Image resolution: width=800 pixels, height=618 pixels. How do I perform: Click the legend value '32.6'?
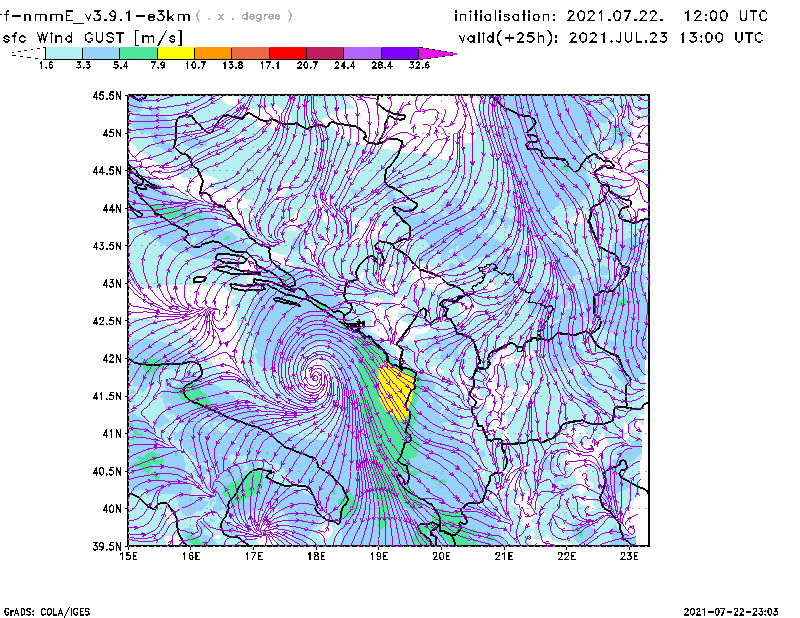click(x=419, y=65)
